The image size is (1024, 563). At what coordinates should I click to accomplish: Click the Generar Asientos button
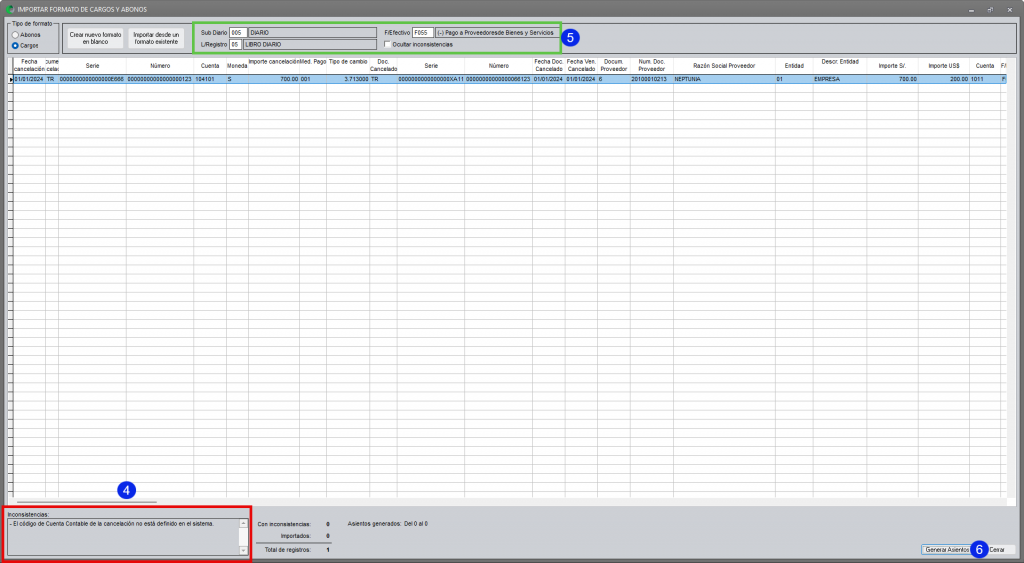tap(946, 550)
